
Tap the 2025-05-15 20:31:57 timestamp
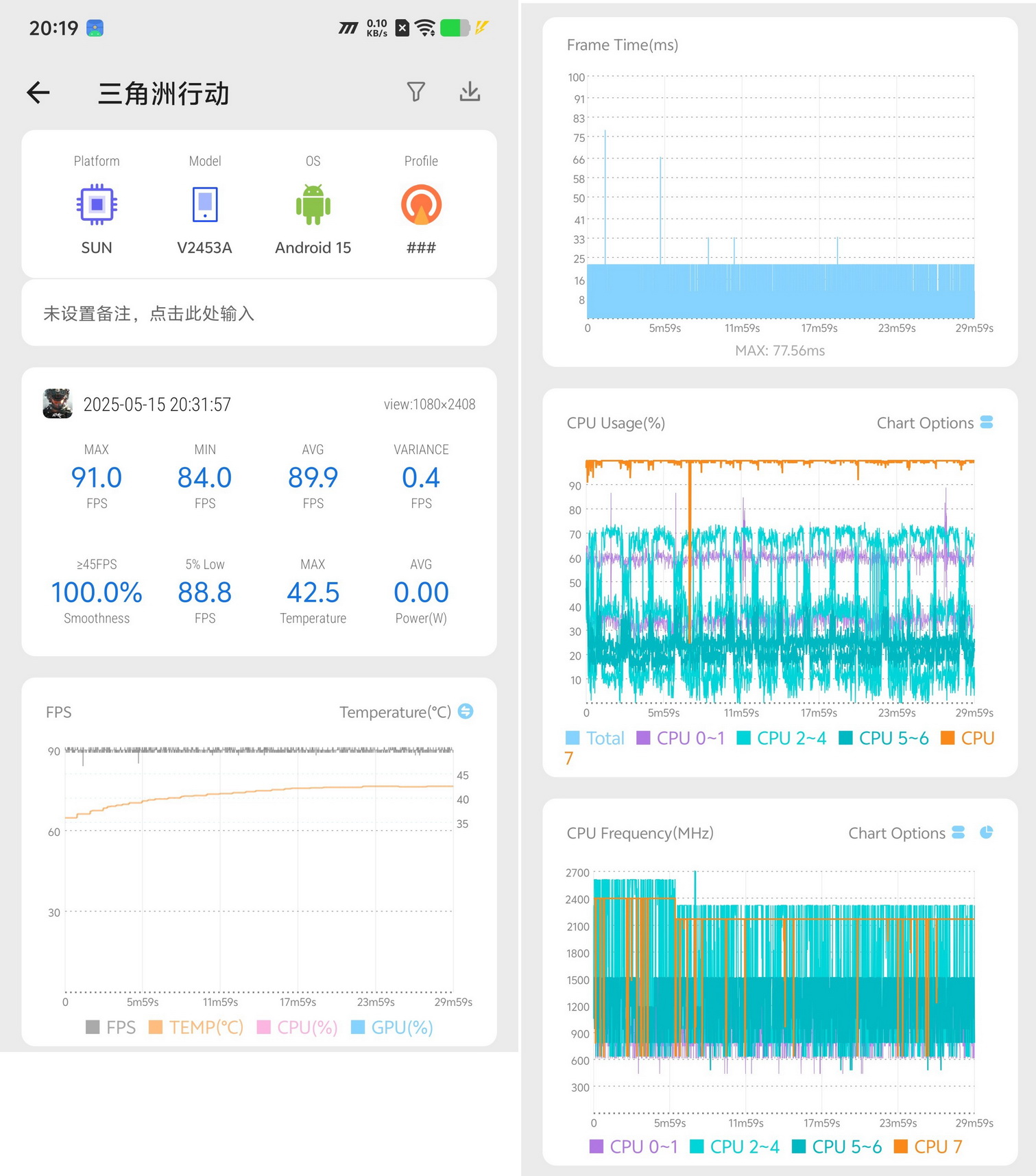[157, 405]
